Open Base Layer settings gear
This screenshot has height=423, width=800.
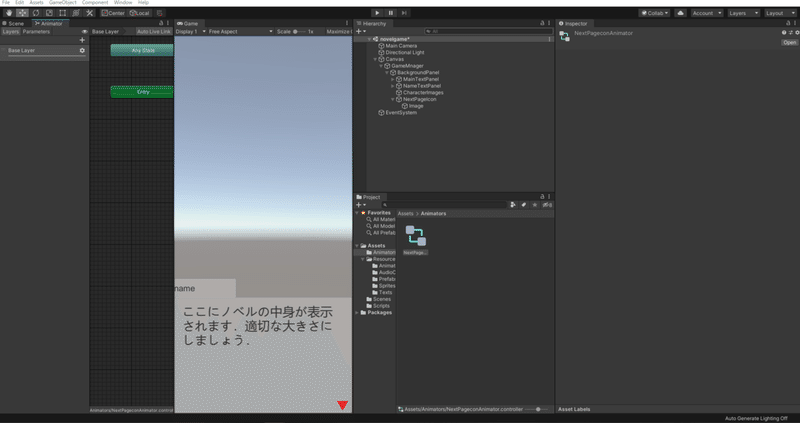click(82, 51)
